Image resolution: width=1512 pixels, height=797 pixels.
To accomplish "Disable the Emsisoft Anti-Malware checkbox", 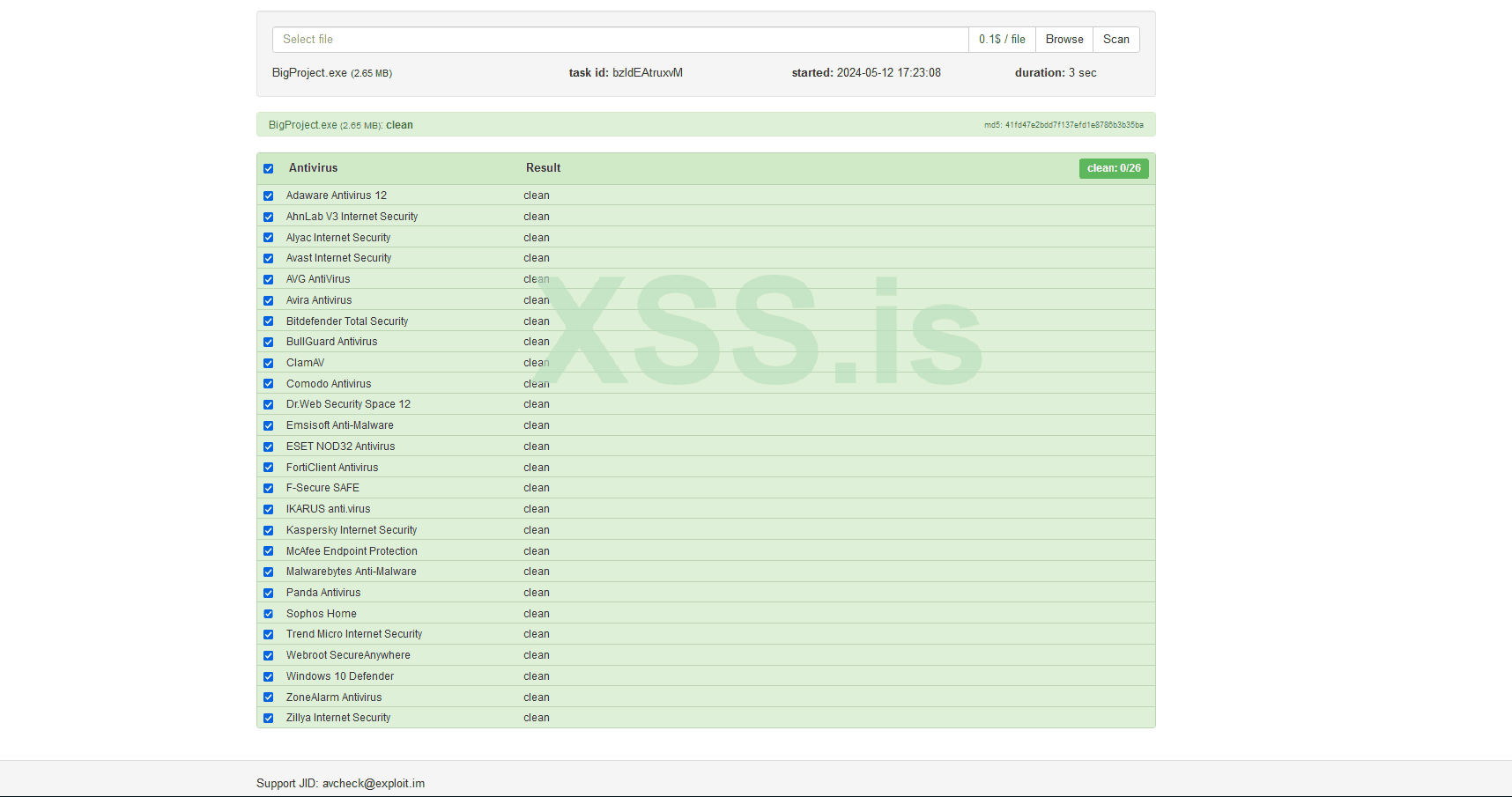I will click(x=269, y=425).
